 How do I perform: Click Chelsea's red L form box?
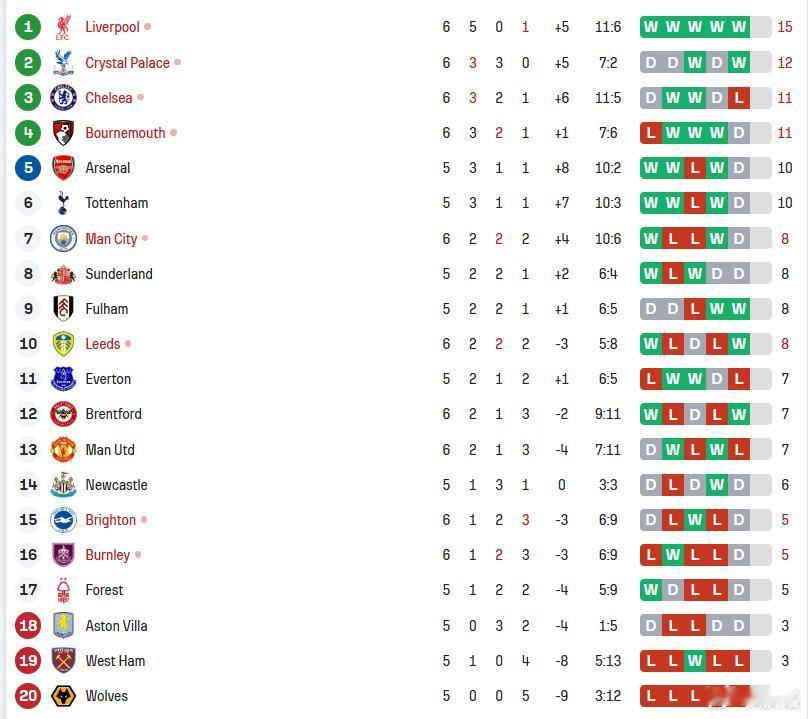738,98
